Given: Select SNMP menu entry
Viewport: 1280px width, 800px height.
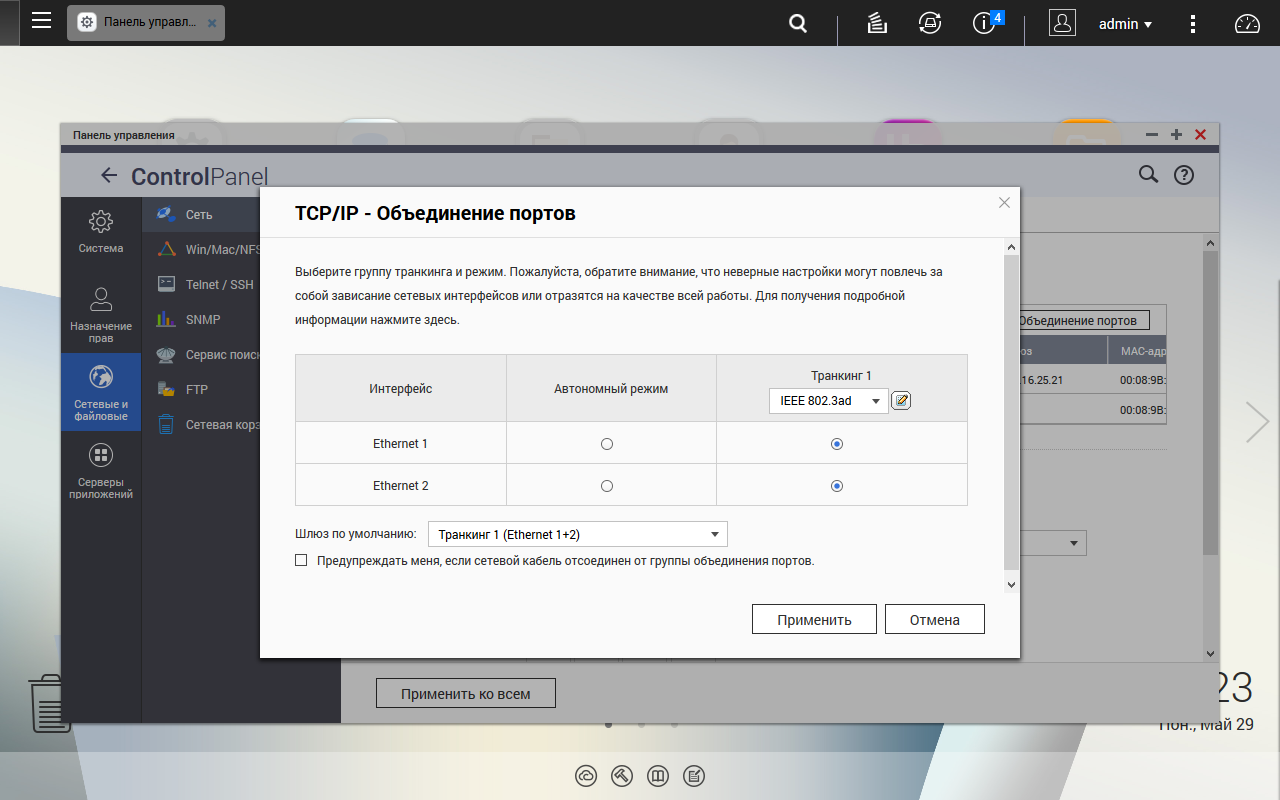Looking at the screenshot, I should [x=201, y=319].
